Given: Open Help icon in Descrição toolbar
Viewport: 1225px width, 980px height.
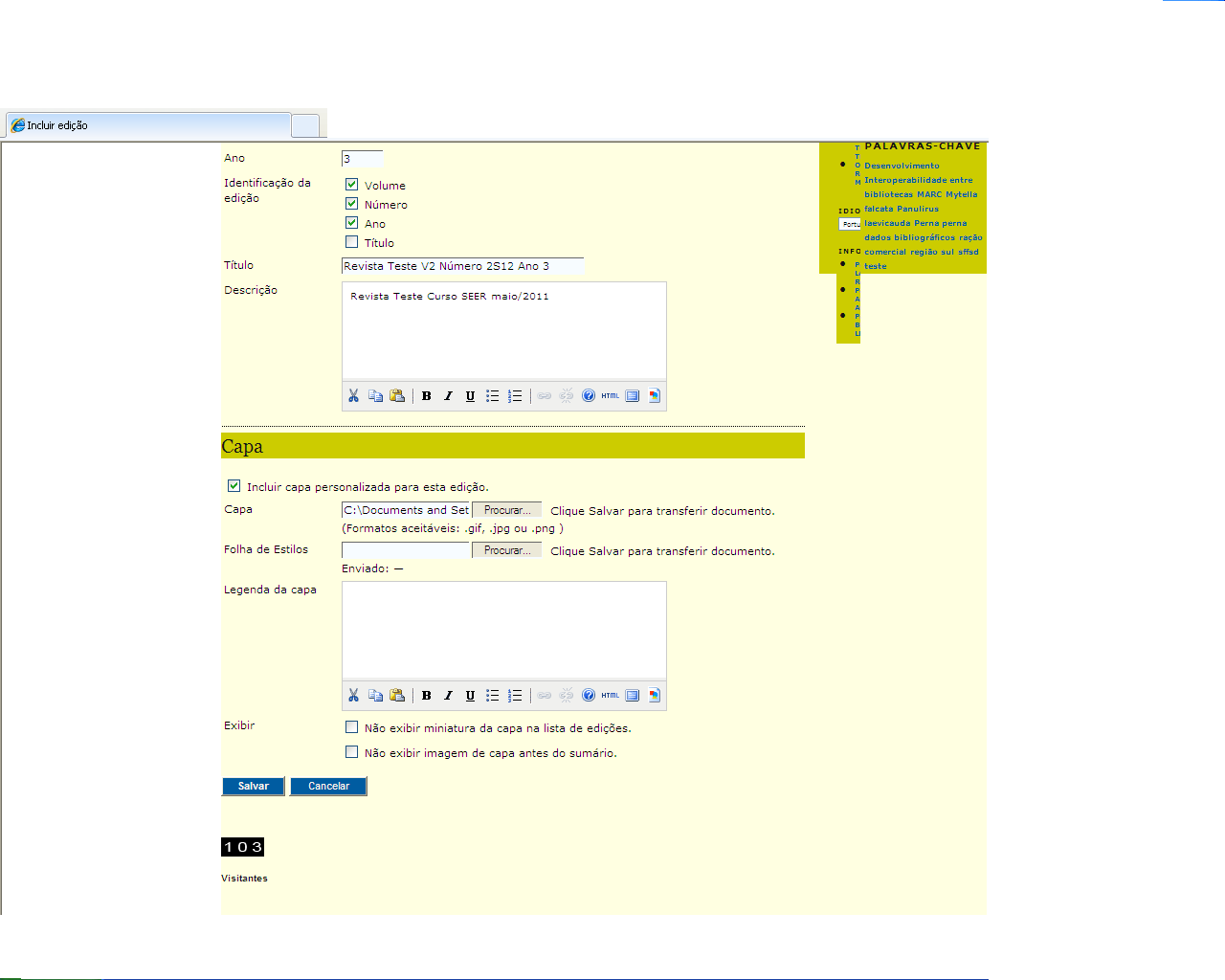Looking at the screenshot, I should click(589, 396).
